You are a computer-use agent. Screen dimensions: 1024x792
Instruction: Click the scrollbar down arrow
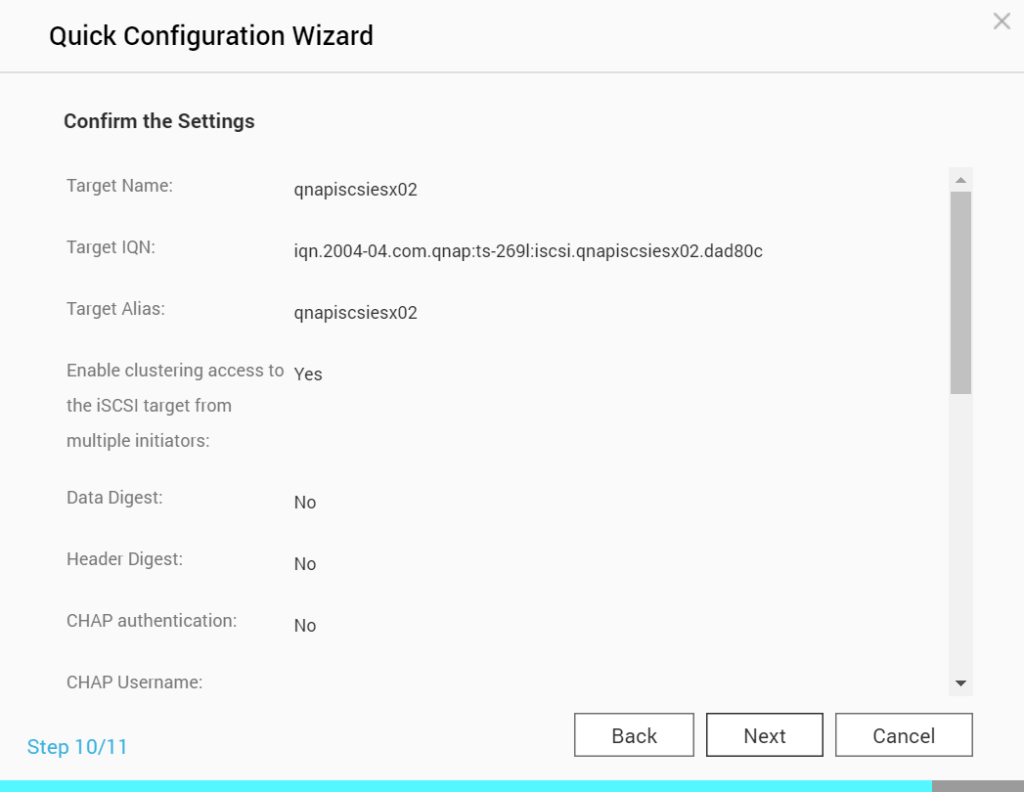960,683
